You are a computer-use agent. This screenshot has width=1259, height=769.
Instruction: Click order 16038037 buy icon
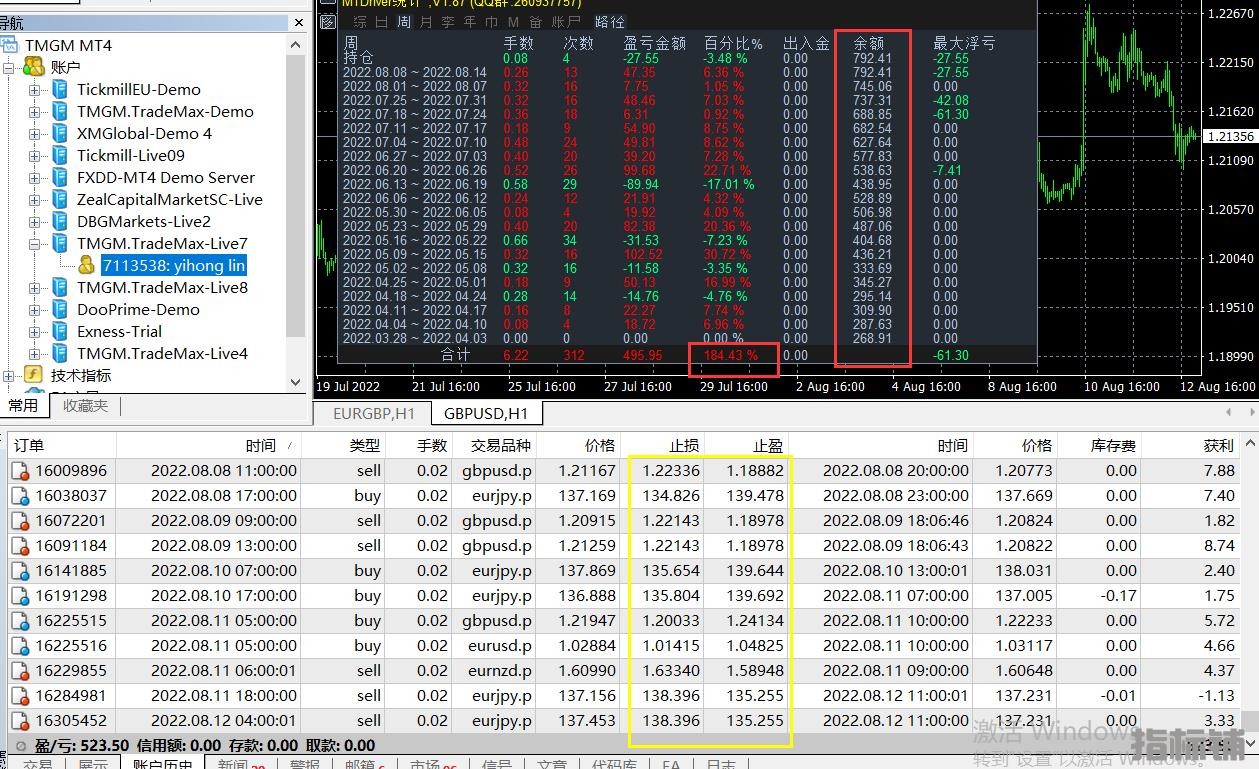click(20, 496)
